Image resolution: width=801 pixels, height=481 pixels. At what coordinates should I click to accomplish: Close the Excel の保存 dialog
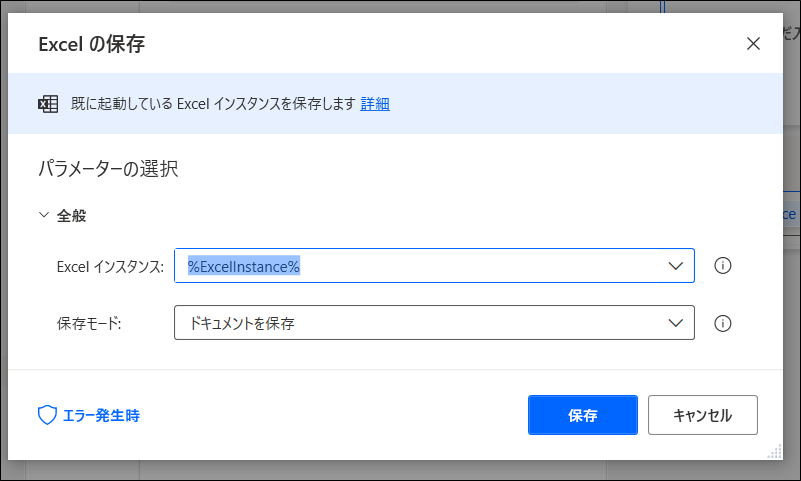(753, 44)
